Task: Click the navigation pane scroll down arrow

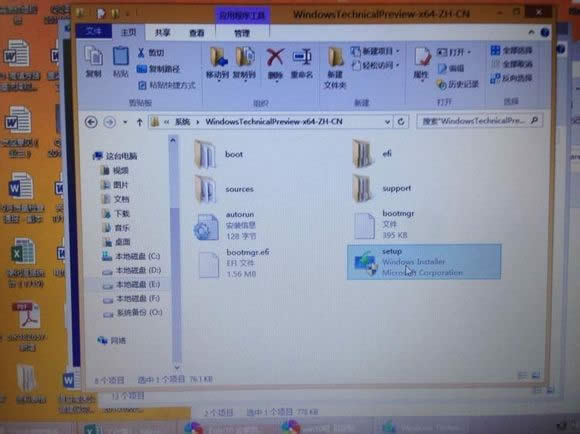Action: pos(177,367)
